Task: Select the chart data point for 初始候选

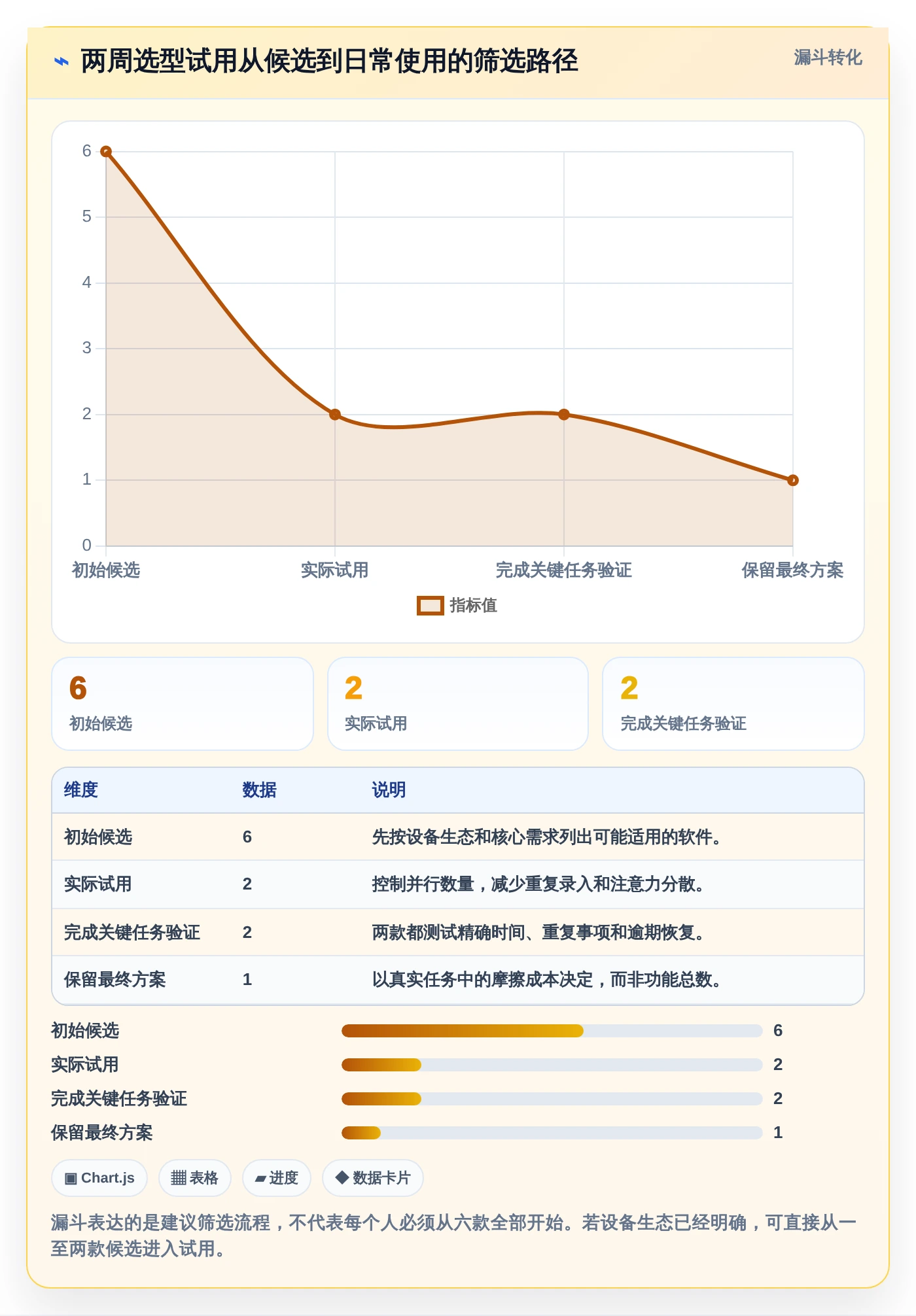Action: [x=106, y=152]
